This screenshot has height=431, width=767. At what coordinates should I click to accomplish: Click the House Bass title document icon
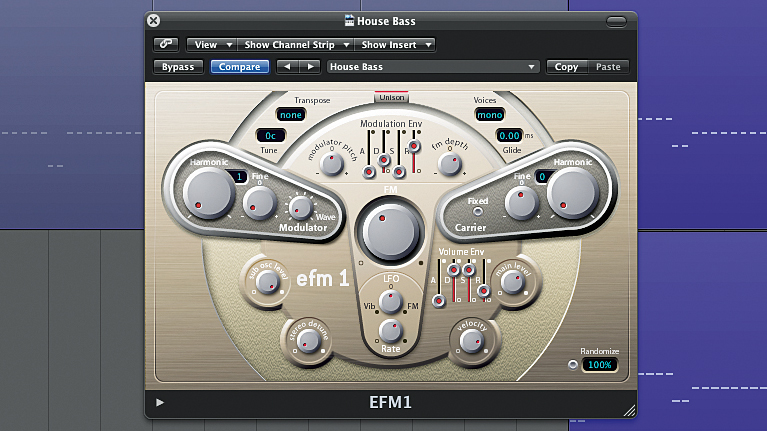click(349, 21)
